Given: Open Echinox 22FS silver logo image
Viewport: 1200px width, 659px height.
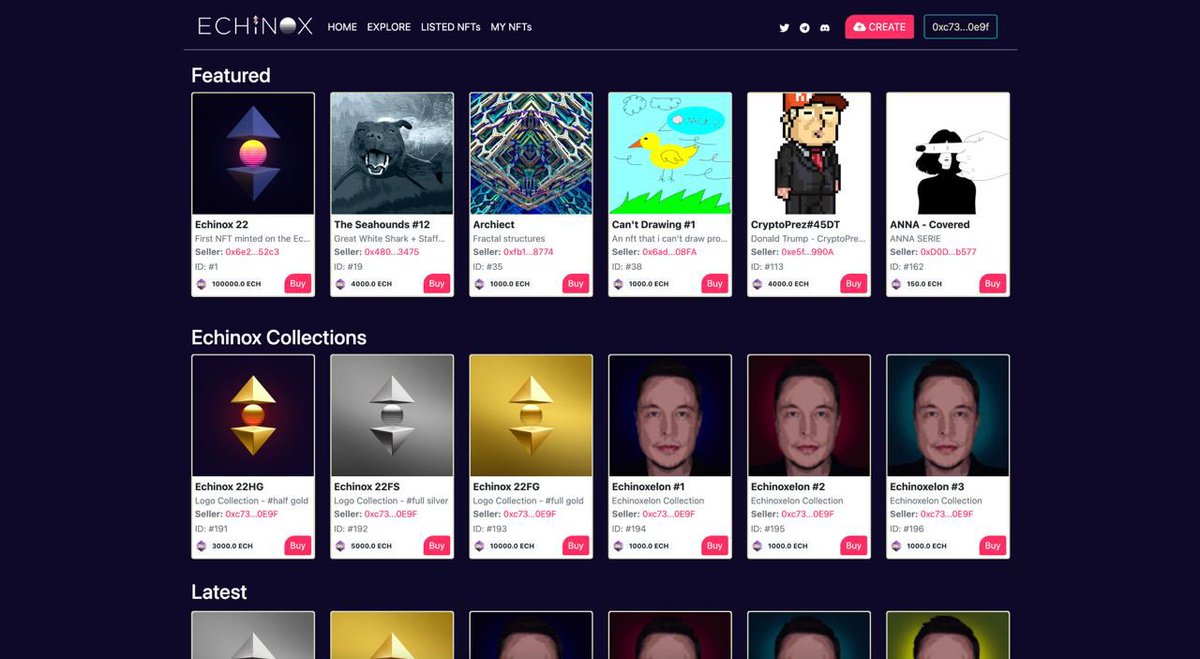Looking at the screenshot, I should [x=392, y=416].
